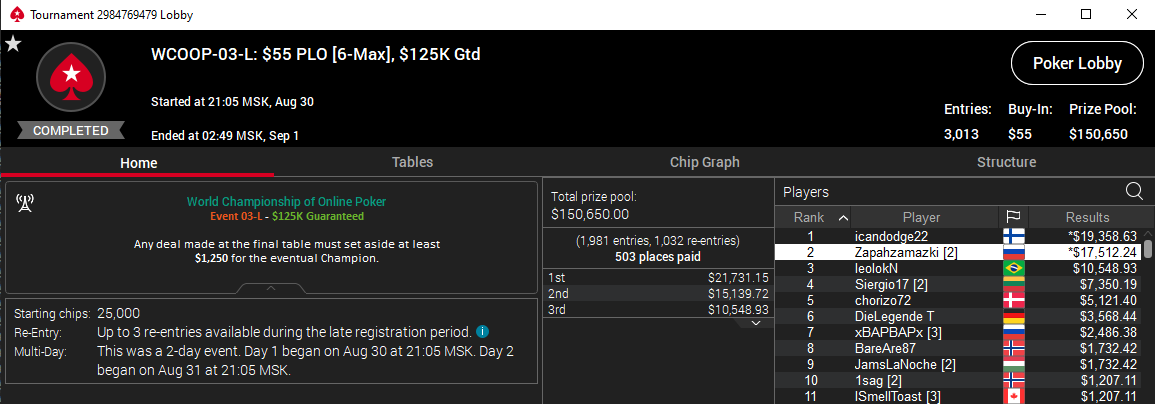Click the Brazil flag beside leolokN

tap(1014, 268)
